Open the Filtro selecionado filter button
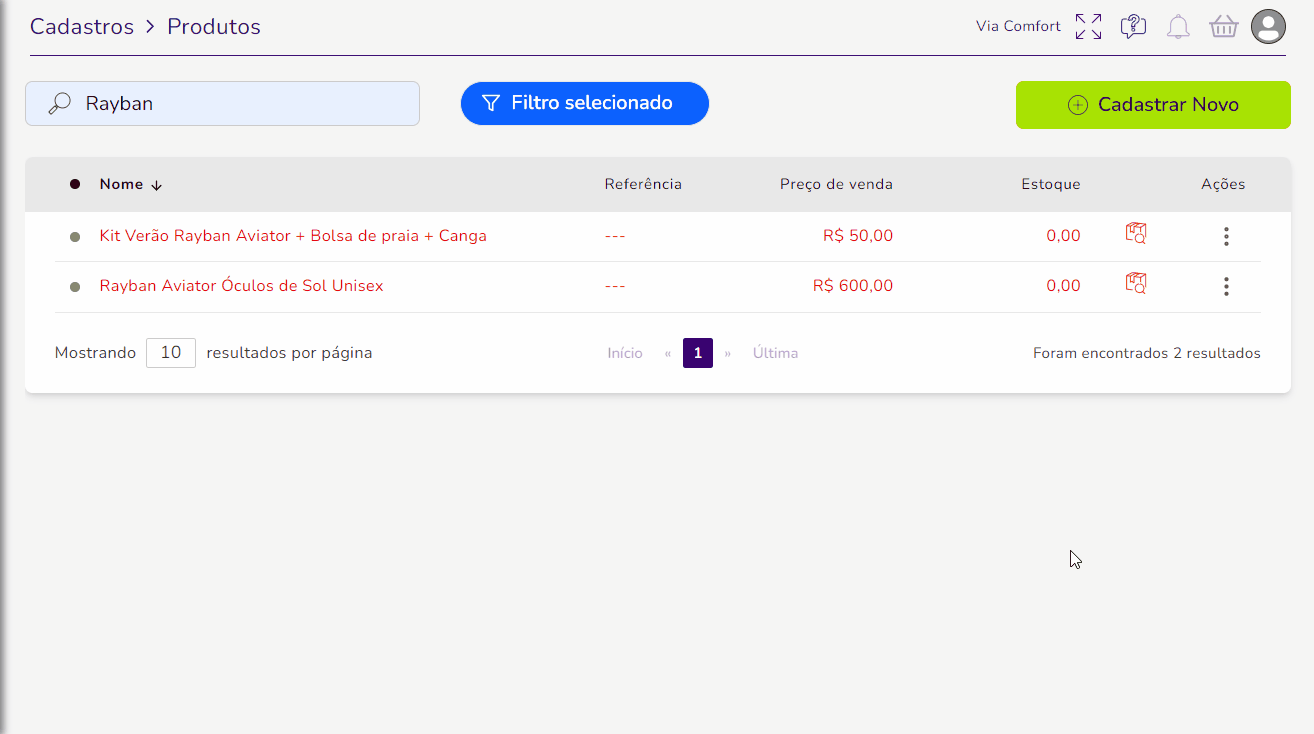 click(585, 103)
